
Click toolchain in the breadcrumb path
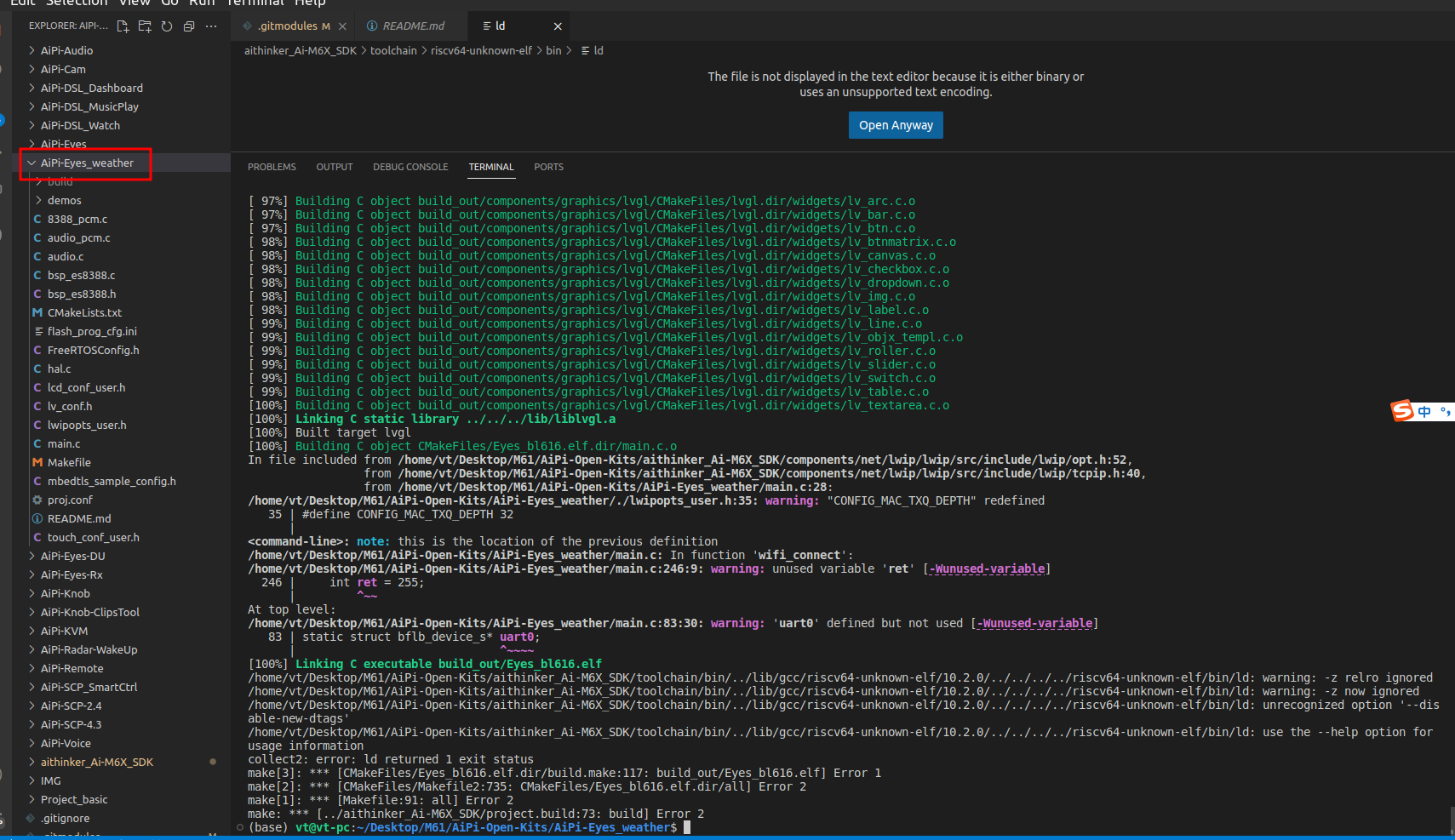393,51
